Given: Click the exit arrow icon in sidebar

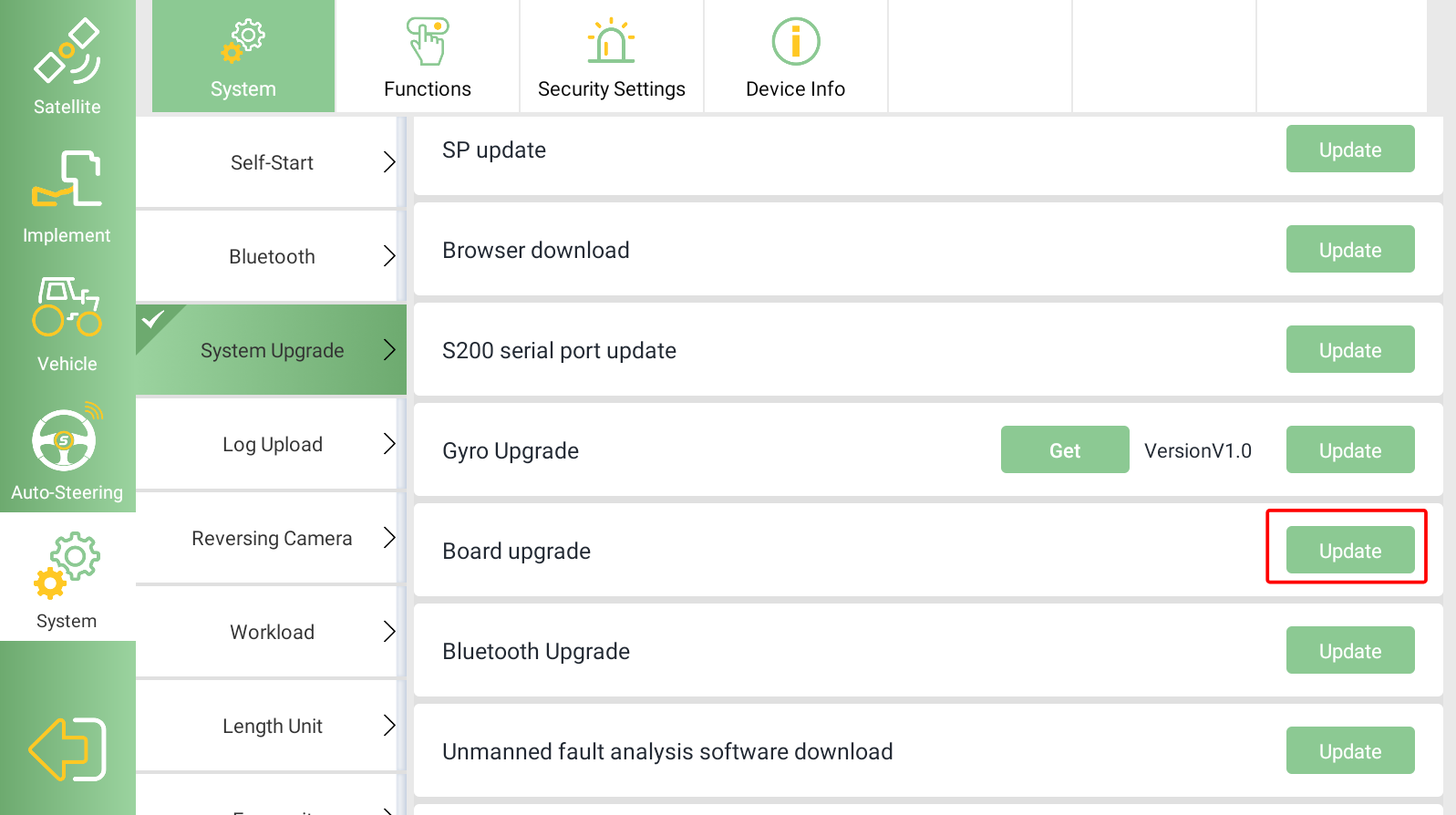Looking at the screenshot, I should coord(67,749).
